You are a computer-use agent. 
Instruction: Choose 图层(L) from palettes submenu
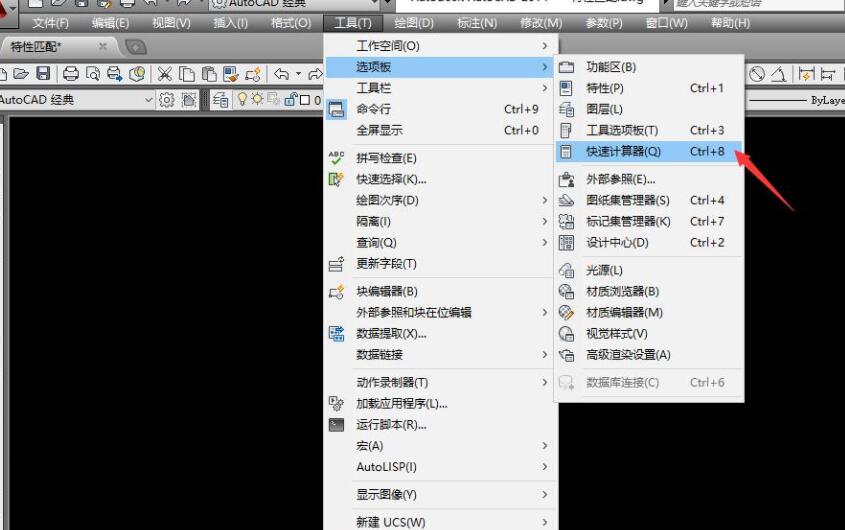click(x=649, y=109)
